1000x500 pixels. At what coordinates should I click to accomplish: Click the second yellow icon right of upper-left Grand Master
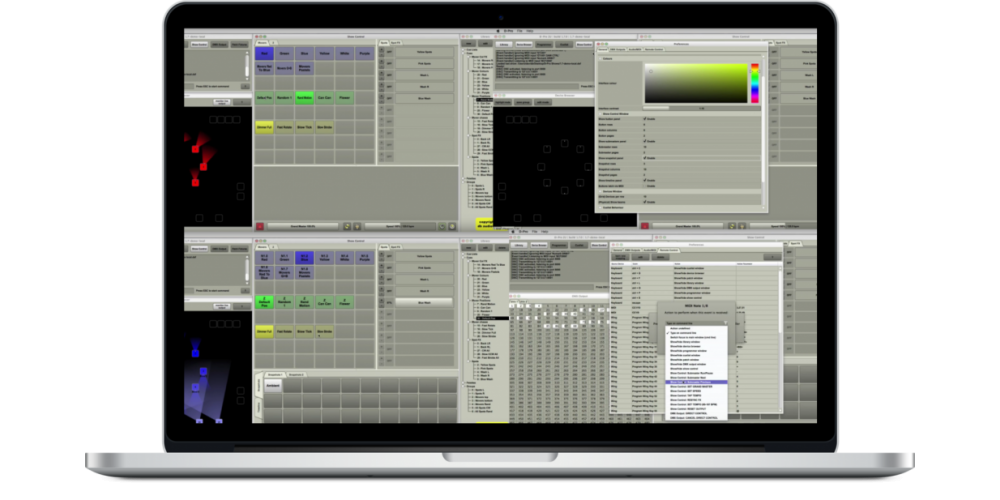click(357, 226)
